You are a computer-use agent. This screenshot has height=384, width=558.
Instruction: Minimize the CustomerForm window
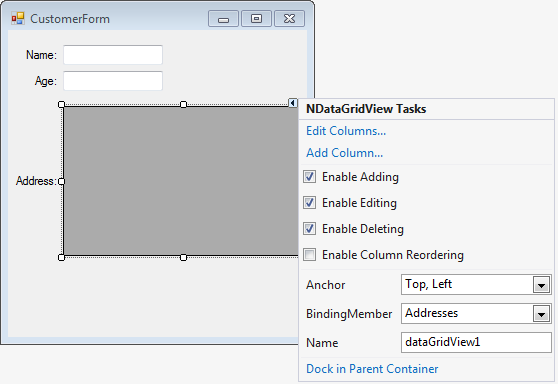coord(223,19)
